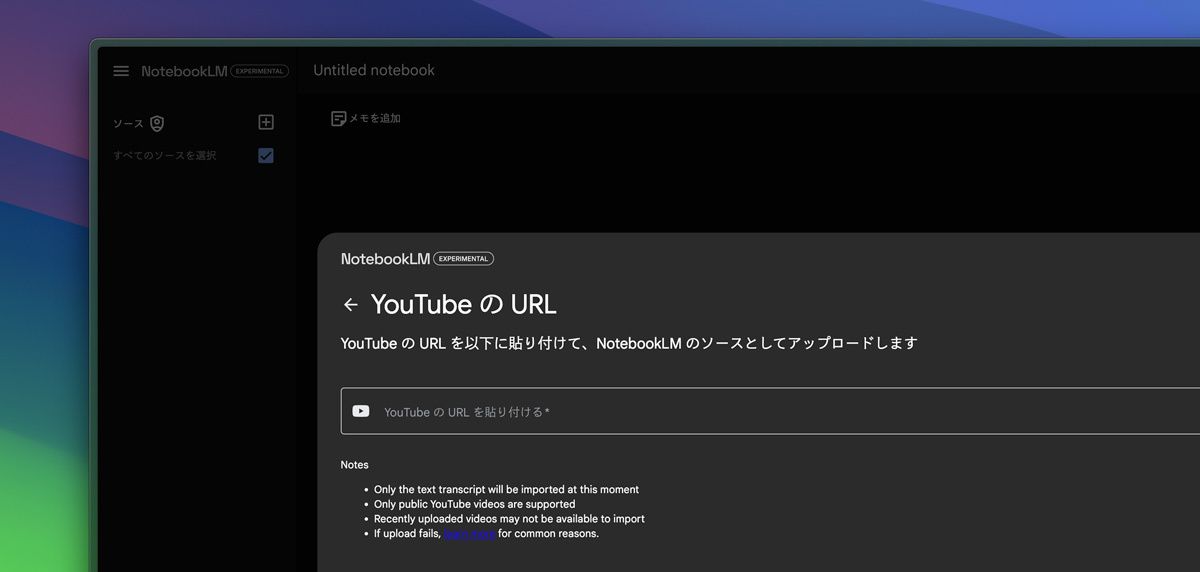The height and width of the screenshot is (572, 1200).
Task: Open the hamburger menu beside NotebookLM
Action: [121, 71]
